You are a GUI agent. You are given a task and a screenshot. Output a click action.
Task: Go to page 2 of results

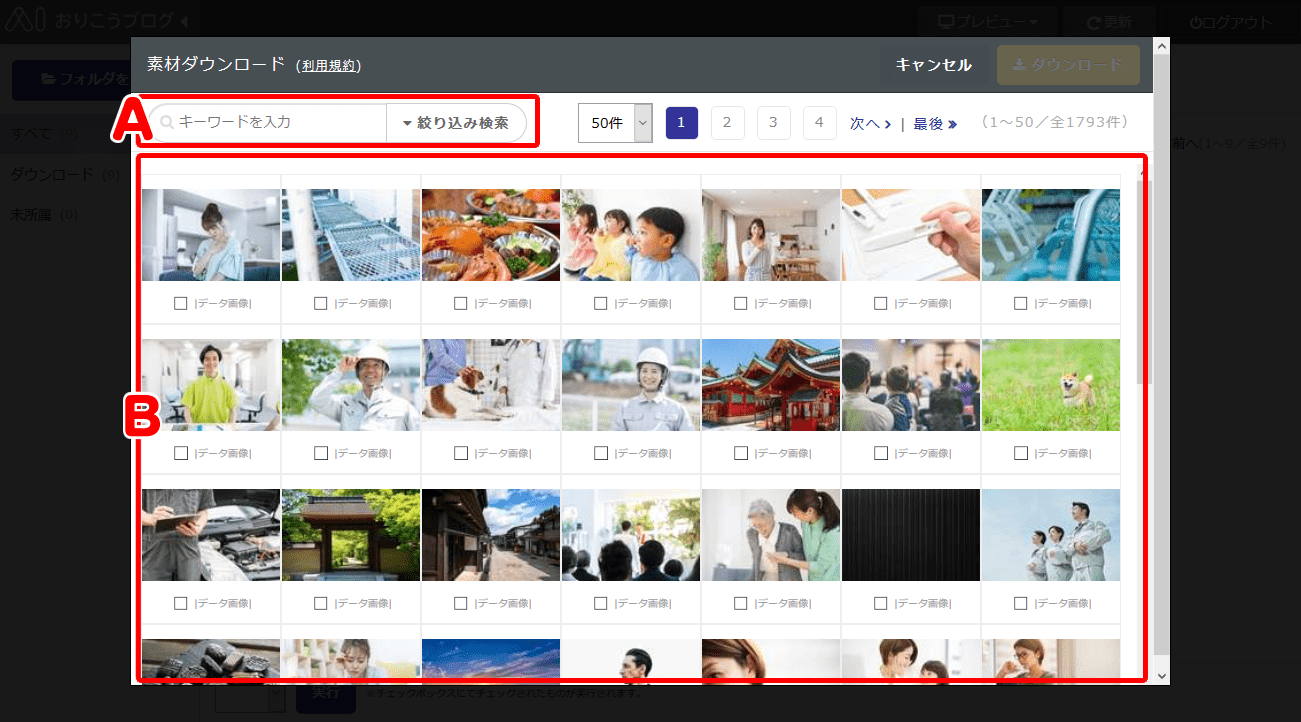[x=727, y=123]
